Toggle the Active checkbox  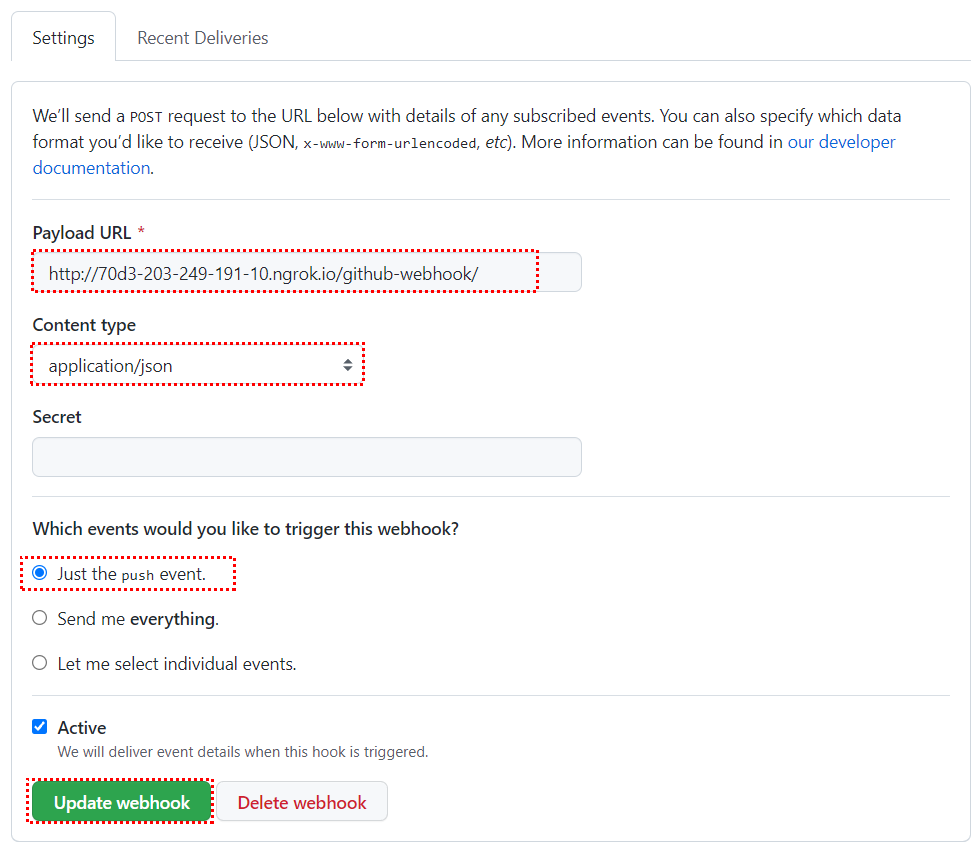click(40, 726)
